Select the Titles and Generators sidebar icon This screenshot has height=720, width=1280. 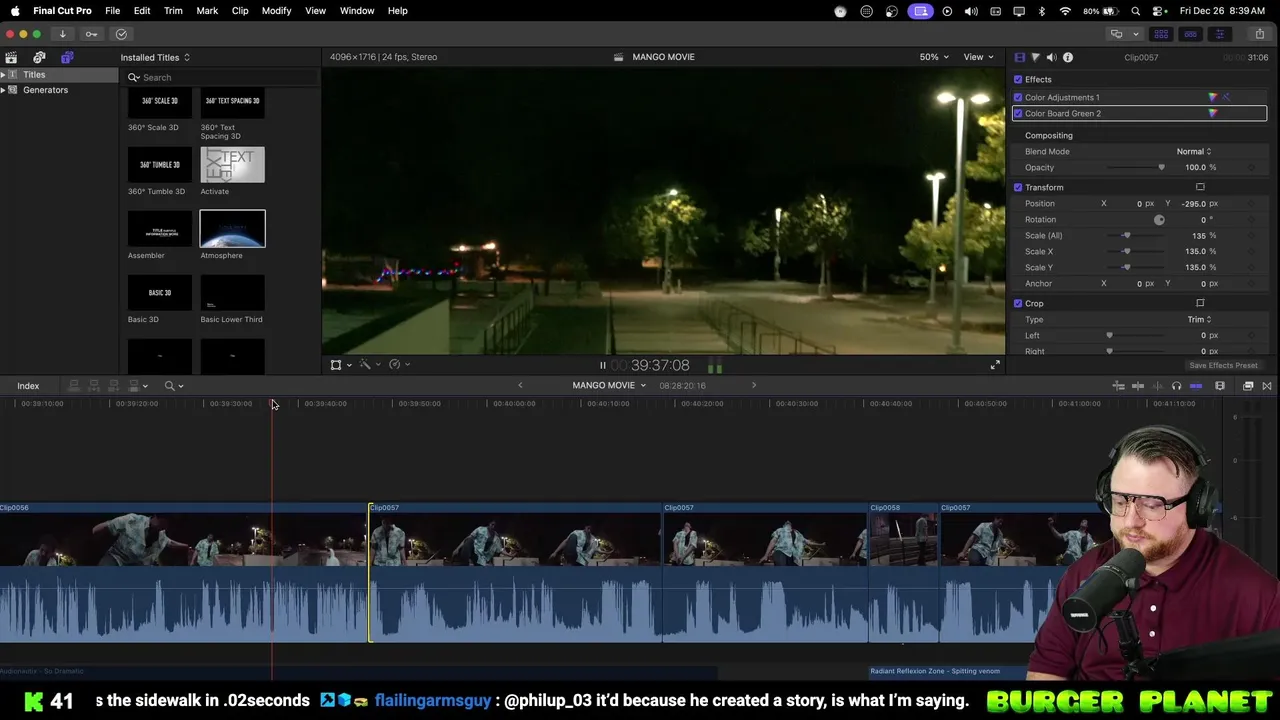tap(67, 57)
